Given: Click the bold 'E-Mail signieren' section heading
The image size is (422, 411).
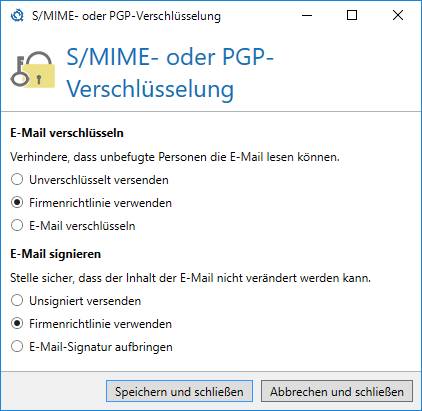Looking at the screenshot, I should tap(56, 254).
